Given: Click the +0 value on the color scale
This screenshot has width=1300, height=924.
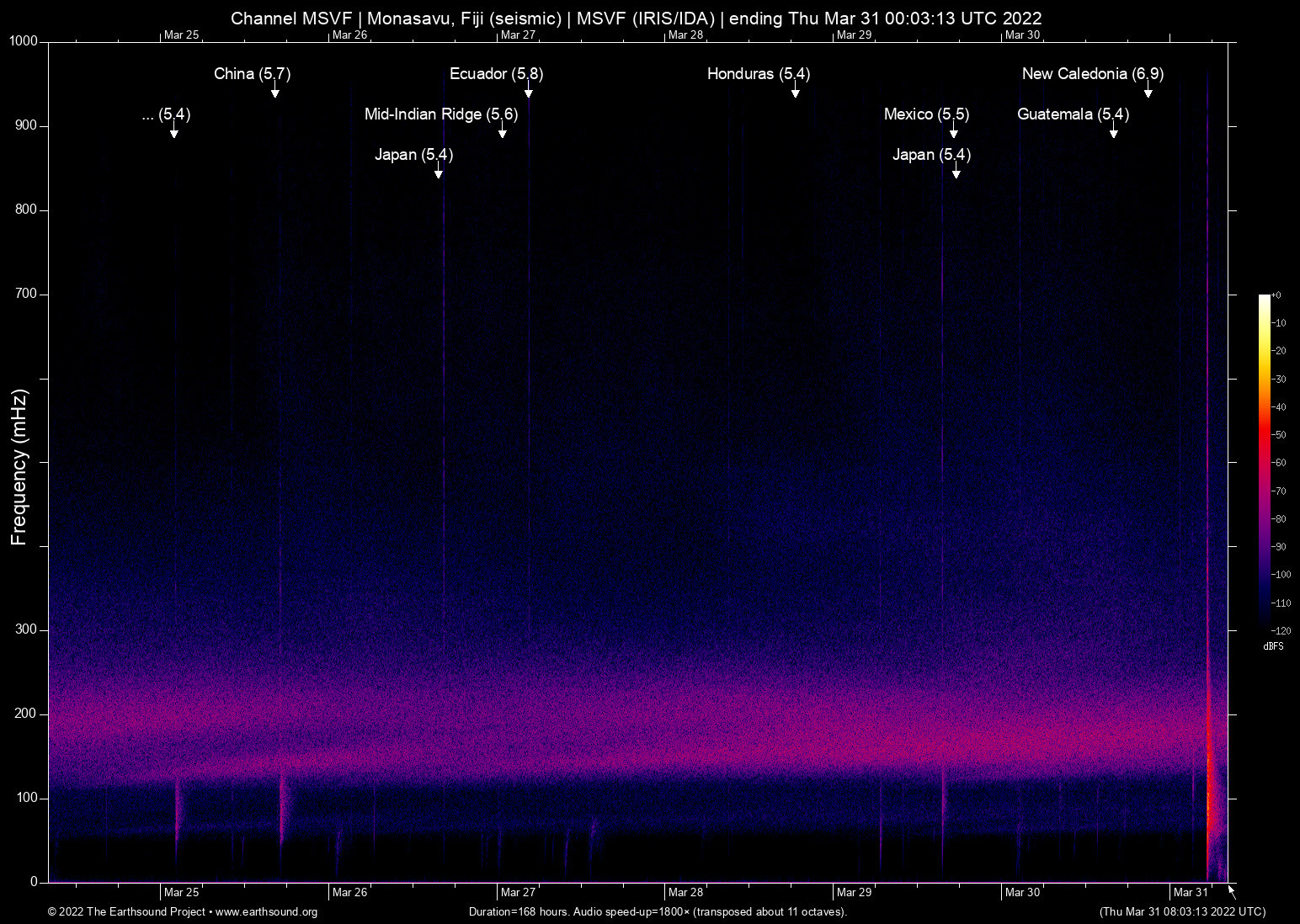Looking at the screenshot, I should [x=1276, y=295].
